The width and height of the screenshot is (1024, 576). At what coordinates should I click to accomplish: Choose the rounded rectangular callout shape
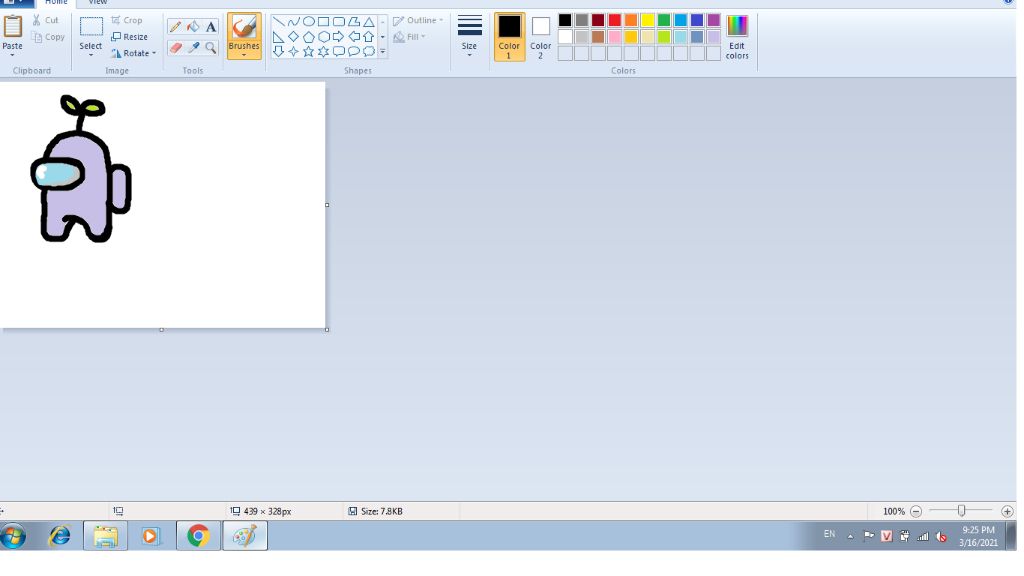tap(339, 51)
